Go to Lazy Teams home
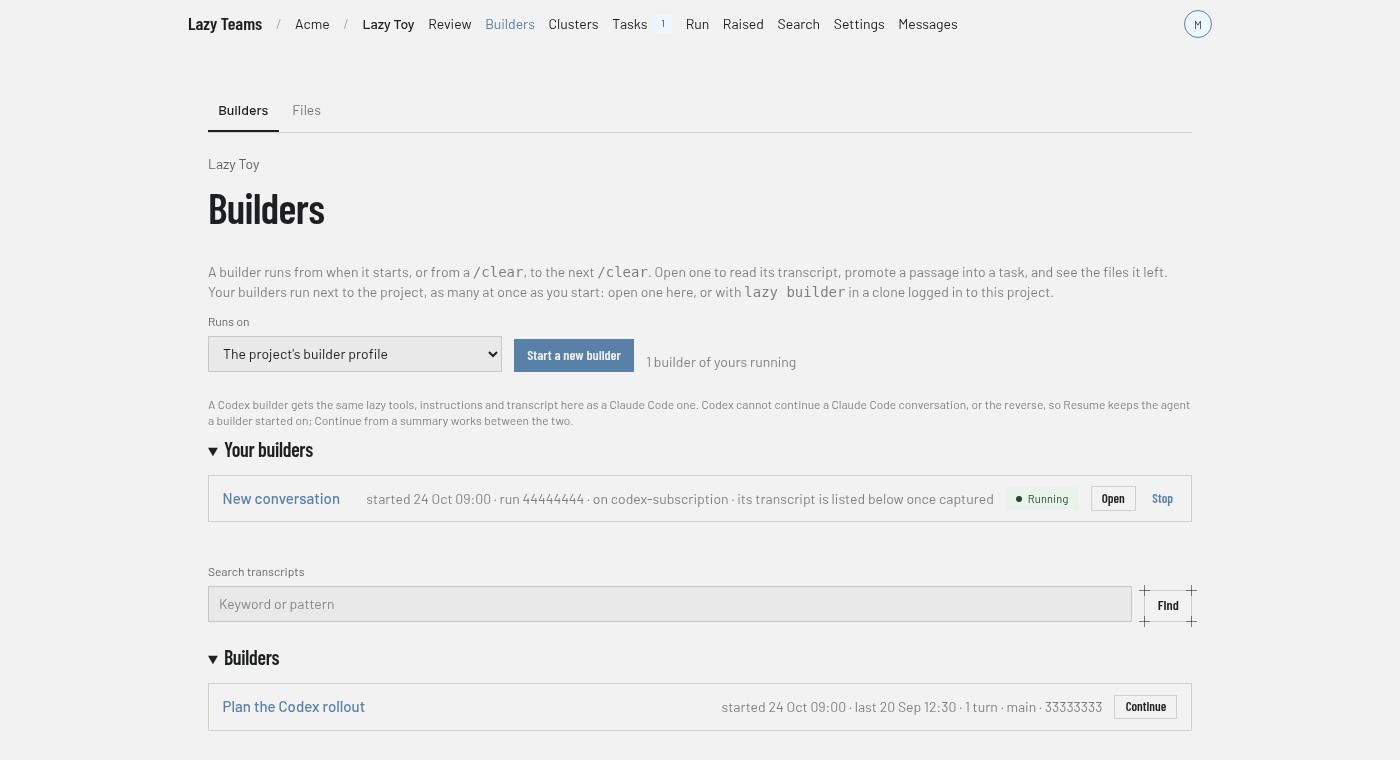The image size is (1400, 760). [225, 24]
